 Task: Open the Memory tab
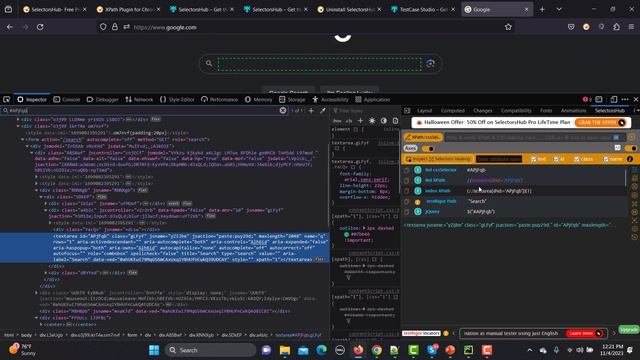(x=258, y=99)
